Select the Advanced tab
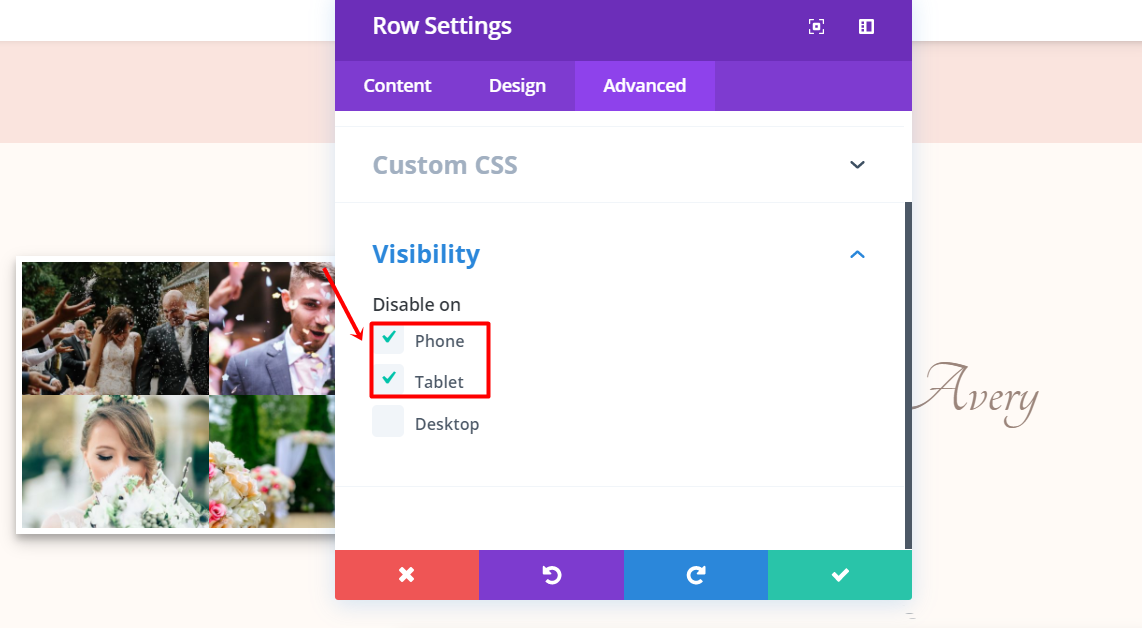 644,86
